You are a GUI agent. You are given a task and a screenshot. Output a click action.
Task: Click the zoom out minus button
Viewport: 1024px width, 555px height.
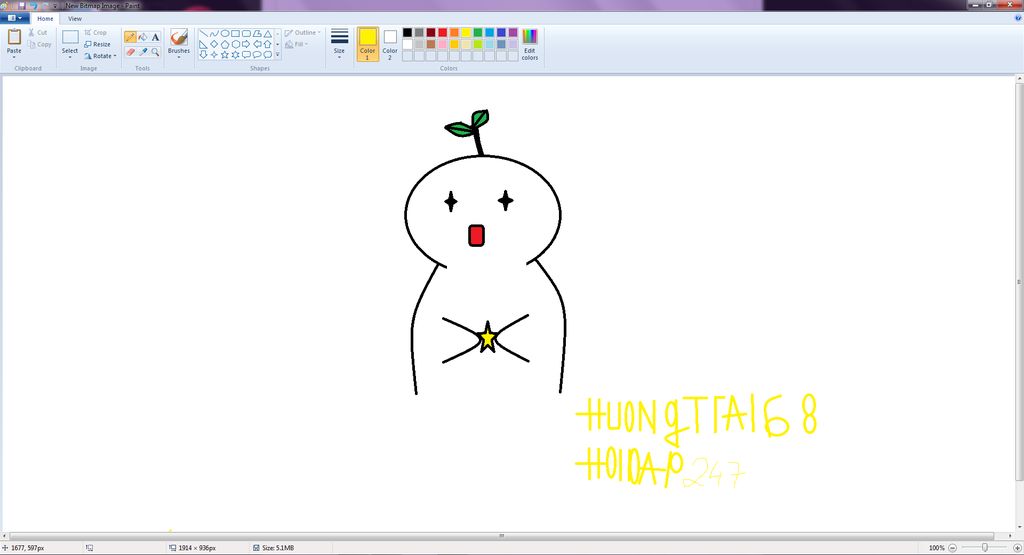click(x=952, y=548)
